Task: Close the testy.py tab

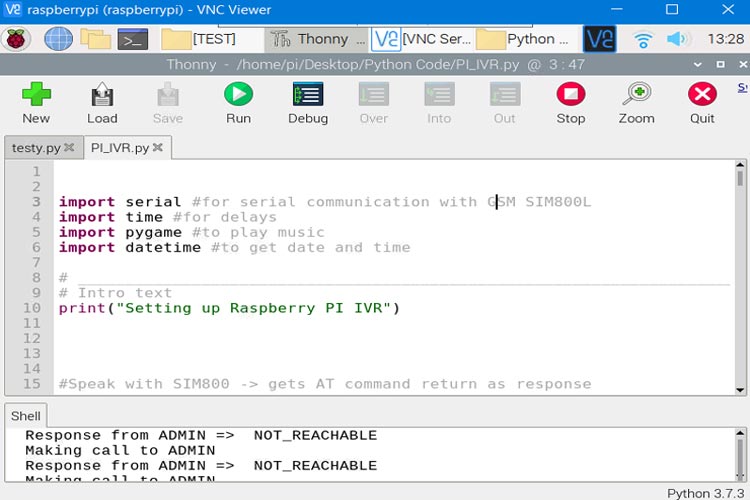Action: pos(69,147)
